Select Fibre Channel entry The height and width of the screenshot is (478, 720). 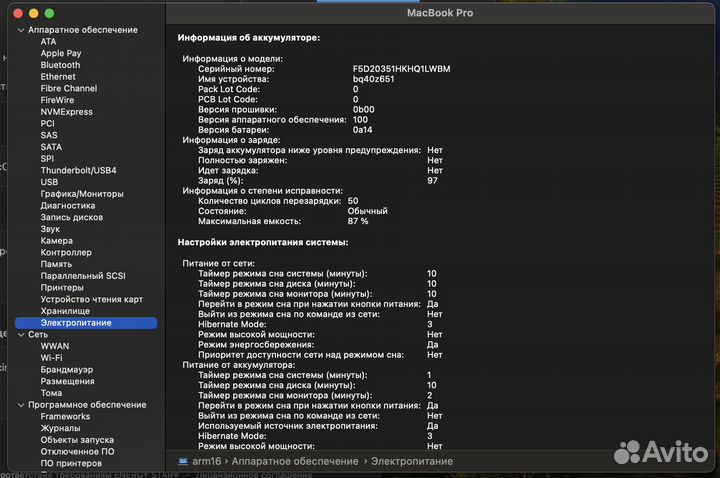pos(69,88)
